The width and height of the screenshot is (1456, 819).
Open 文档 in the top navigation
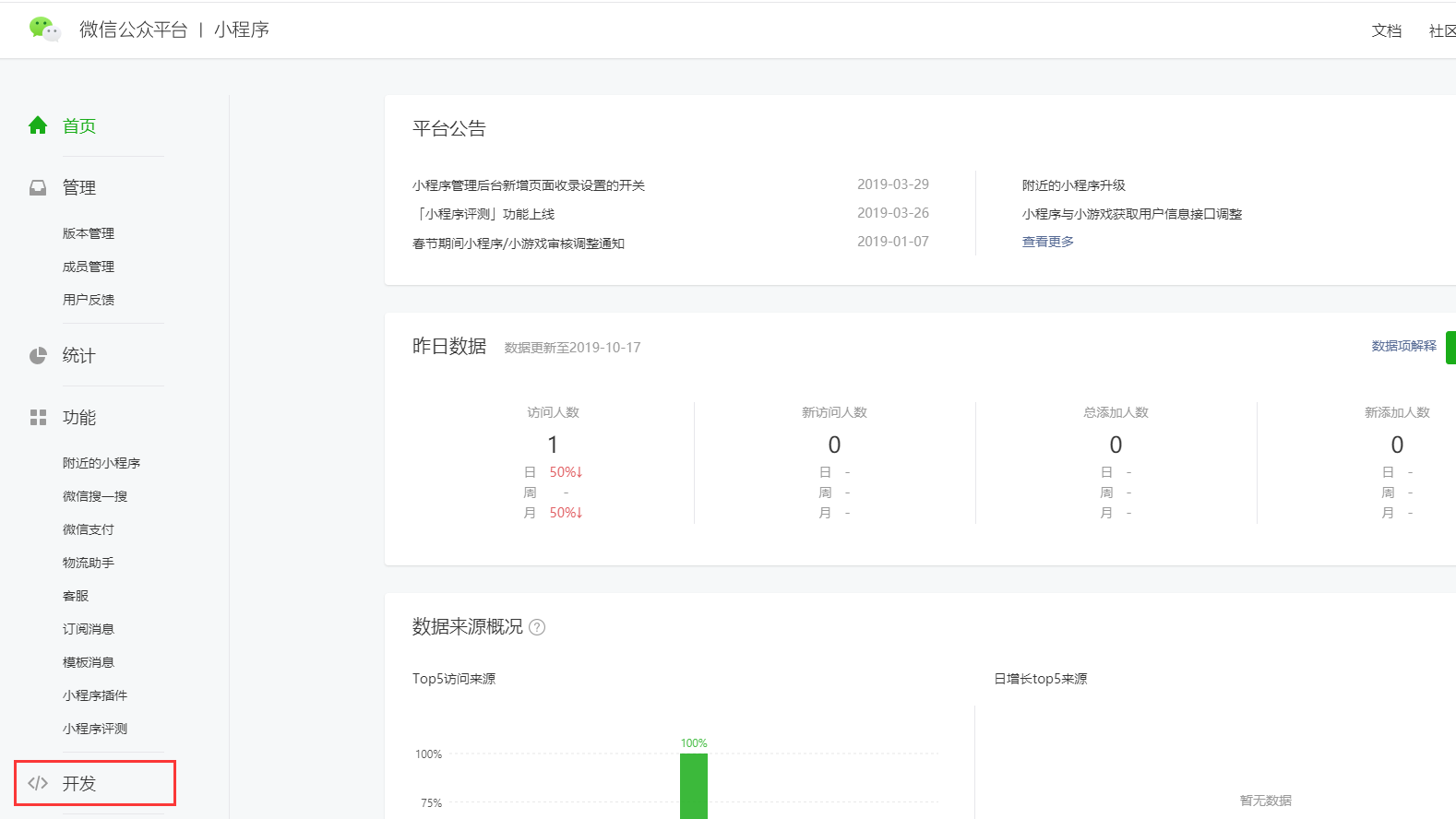(1386, 30)
